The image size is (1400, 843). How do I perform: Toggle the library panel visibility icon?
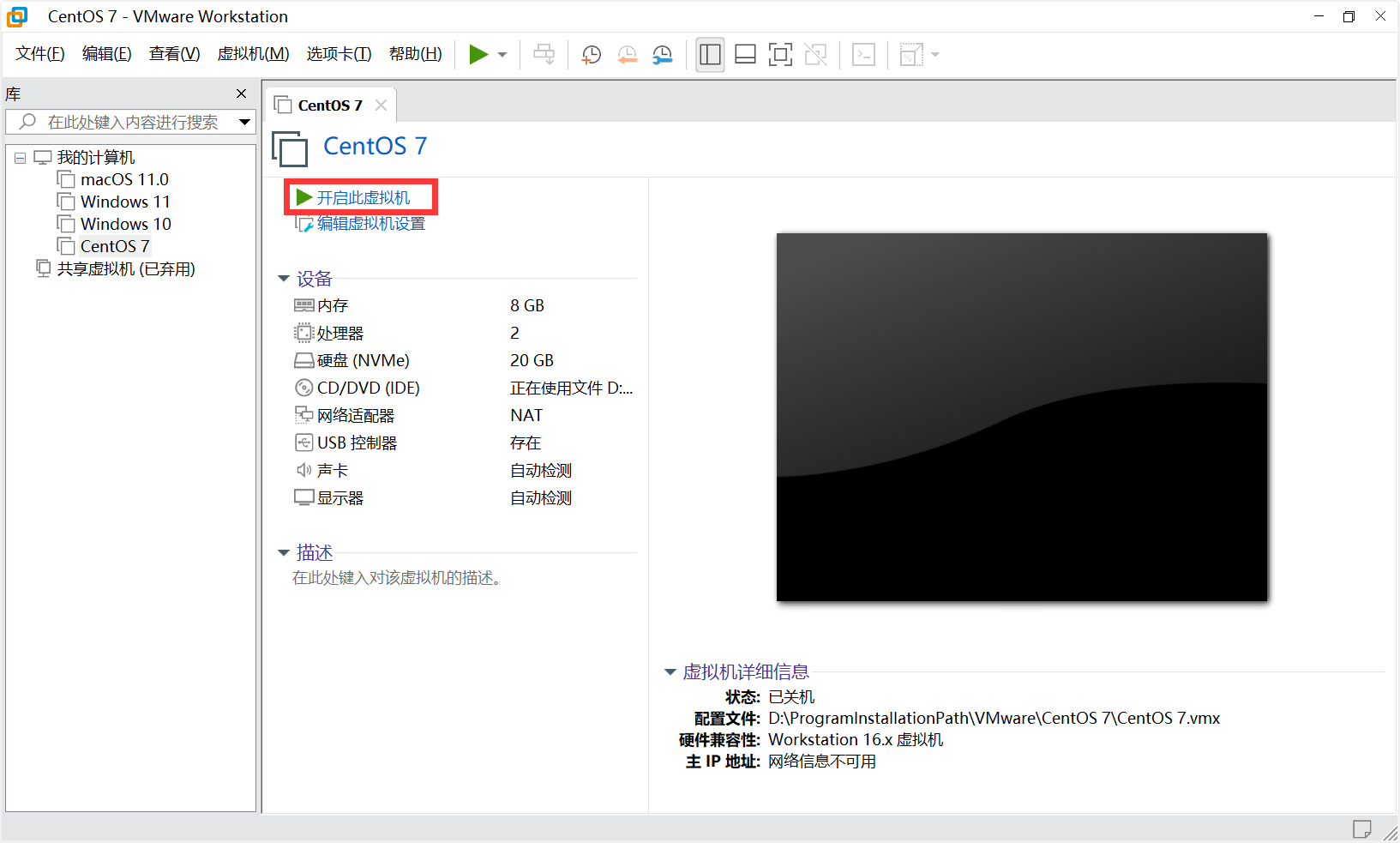[709, 54]
